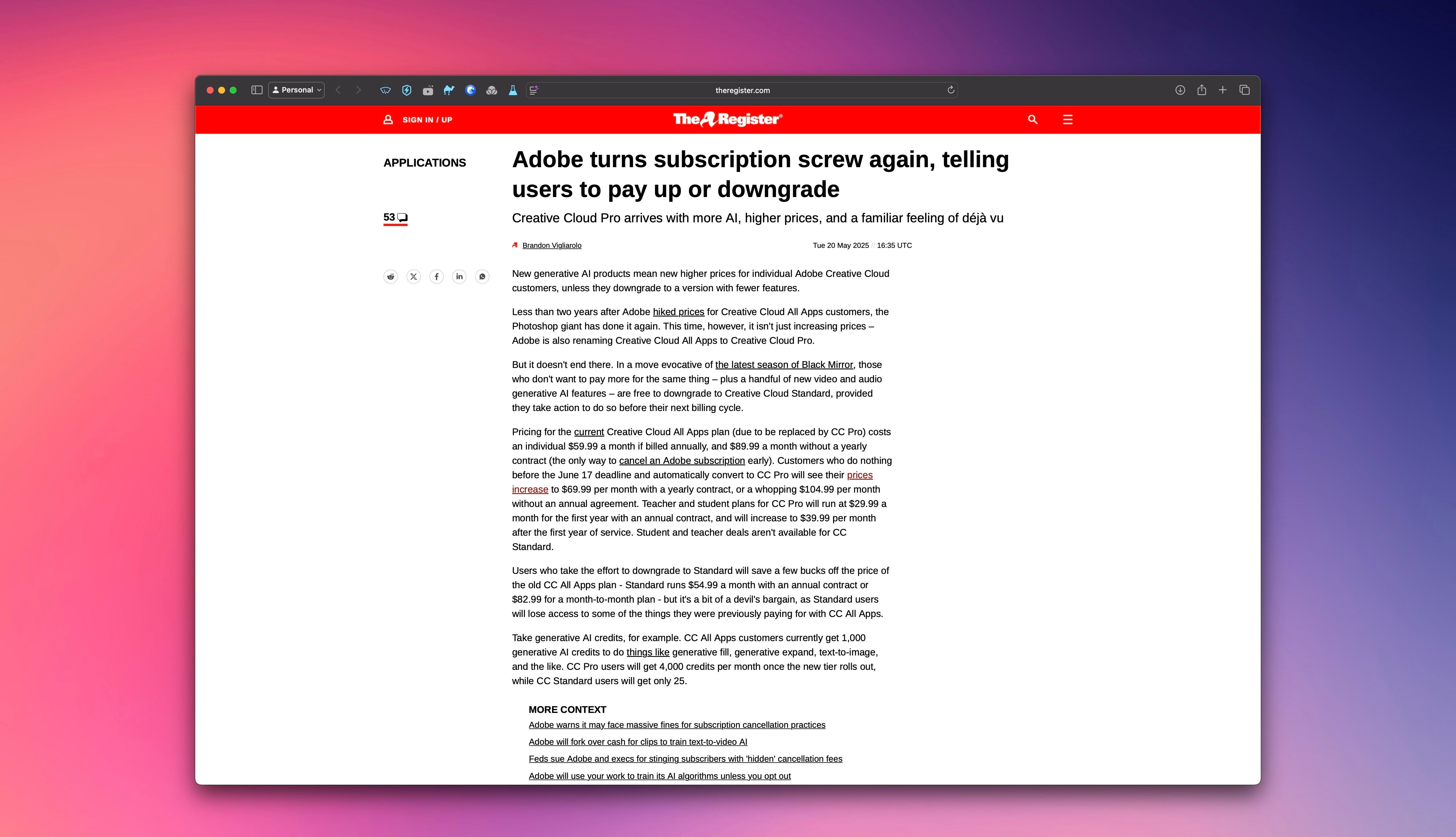Click the time '16:35 UTC'

click(894, 246)
